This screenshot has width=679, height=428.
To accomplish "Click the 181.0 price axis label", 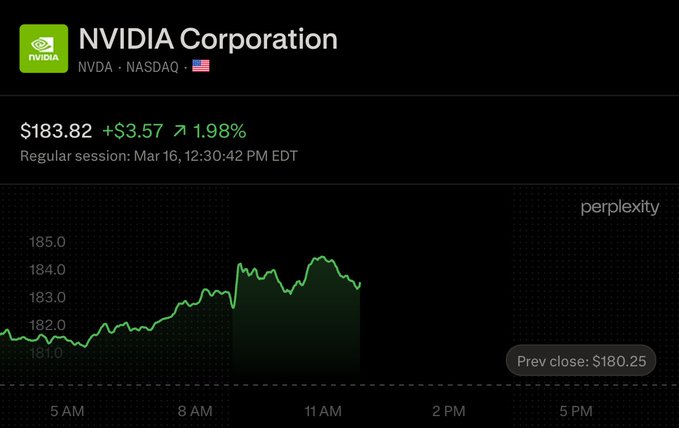I will point(48,352).
